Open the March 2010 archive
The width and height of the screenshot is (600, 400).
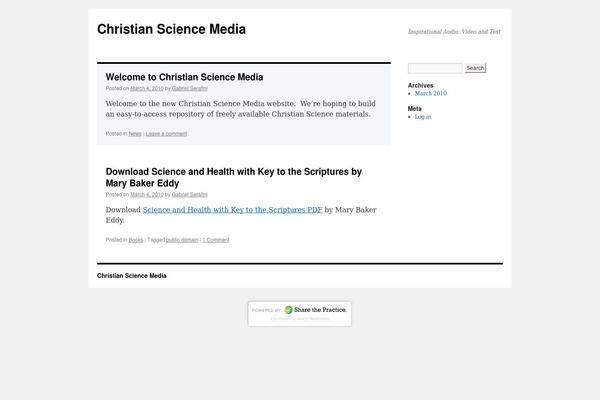coord(430,93)
